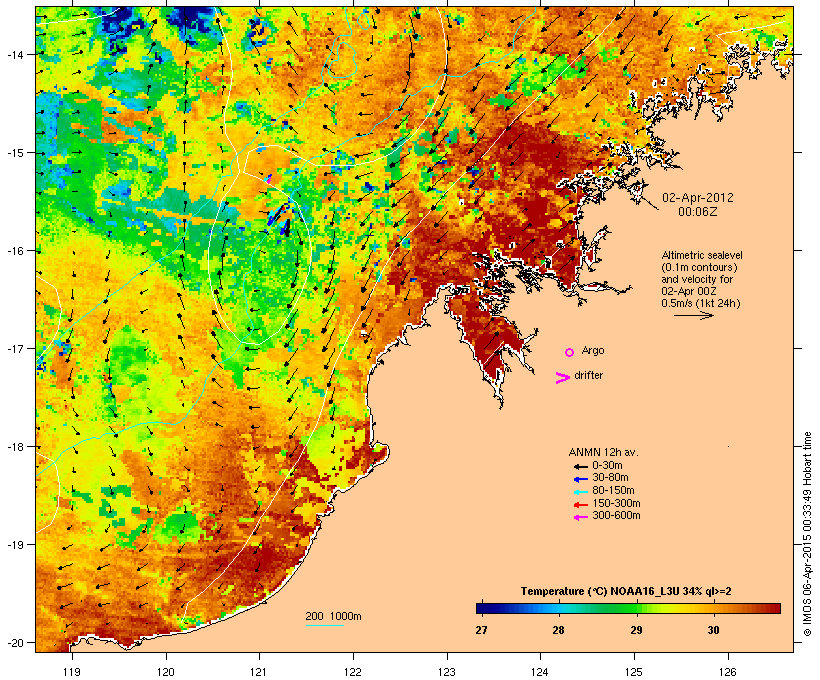Click the red 150-300m arrow in ANMN legend
Image resolution: width=820 pixels, height=680 pixels.
580,505
